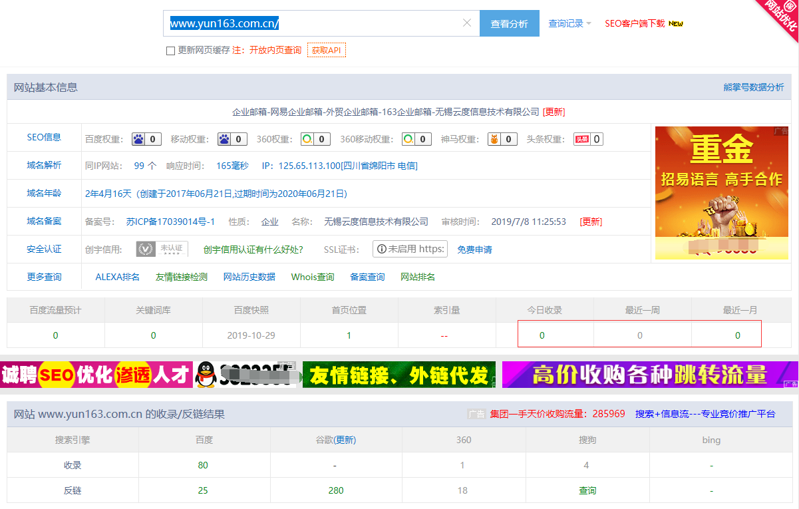
Task: Click the 百度快照 date 2019-10-29
Action: [x=251, y=336]
